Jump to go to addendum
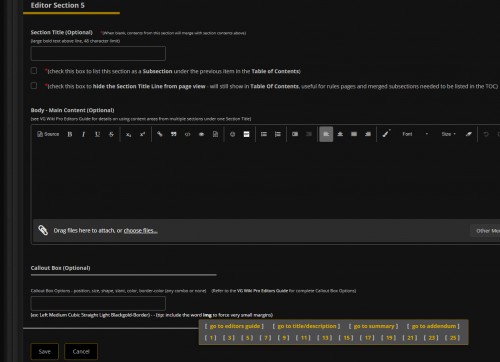 pos(433,326)
